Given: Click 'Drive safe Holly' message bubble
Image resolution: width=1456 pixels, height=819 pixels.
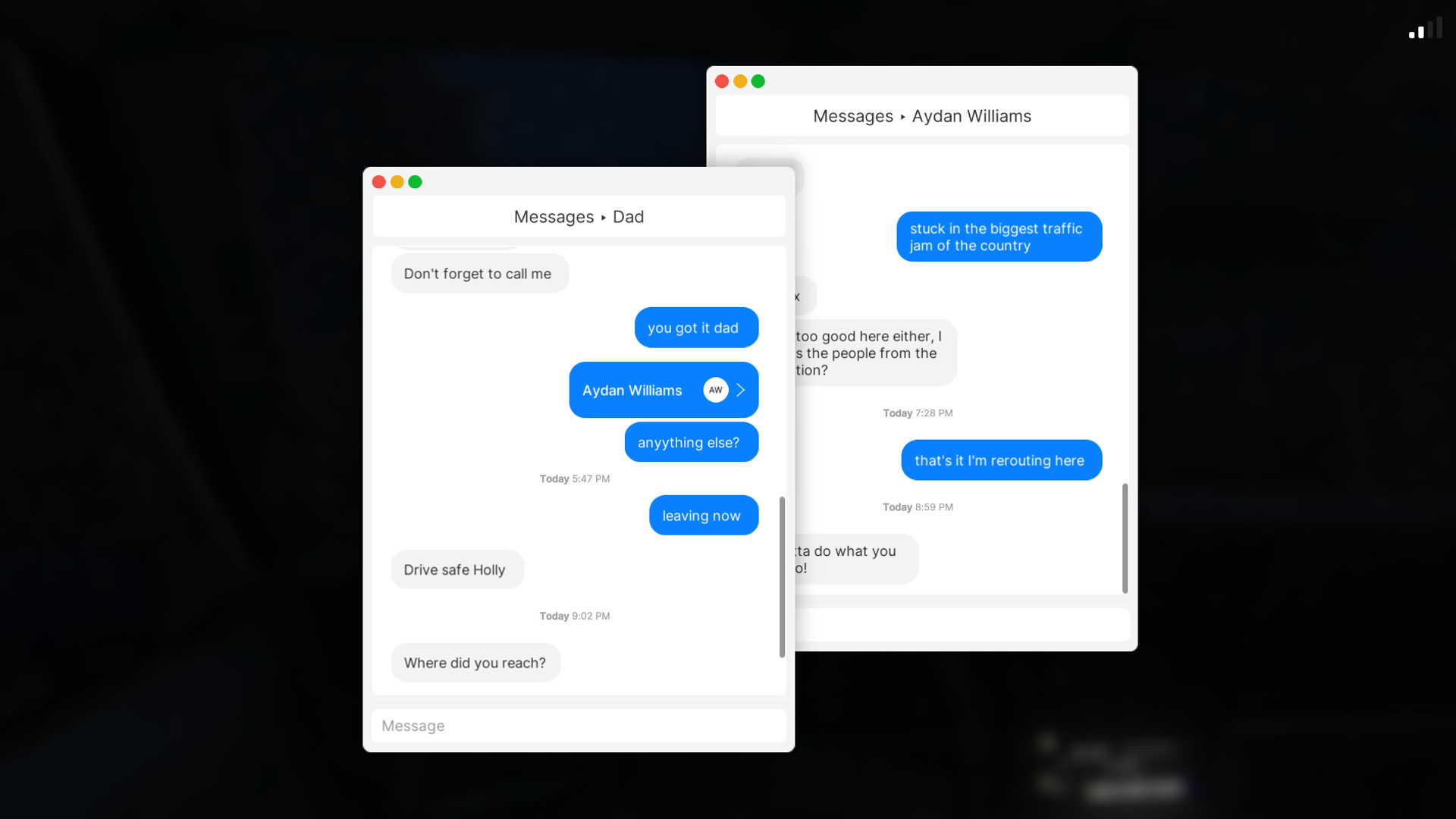Looking at the screenshot, I should point(454,569).
